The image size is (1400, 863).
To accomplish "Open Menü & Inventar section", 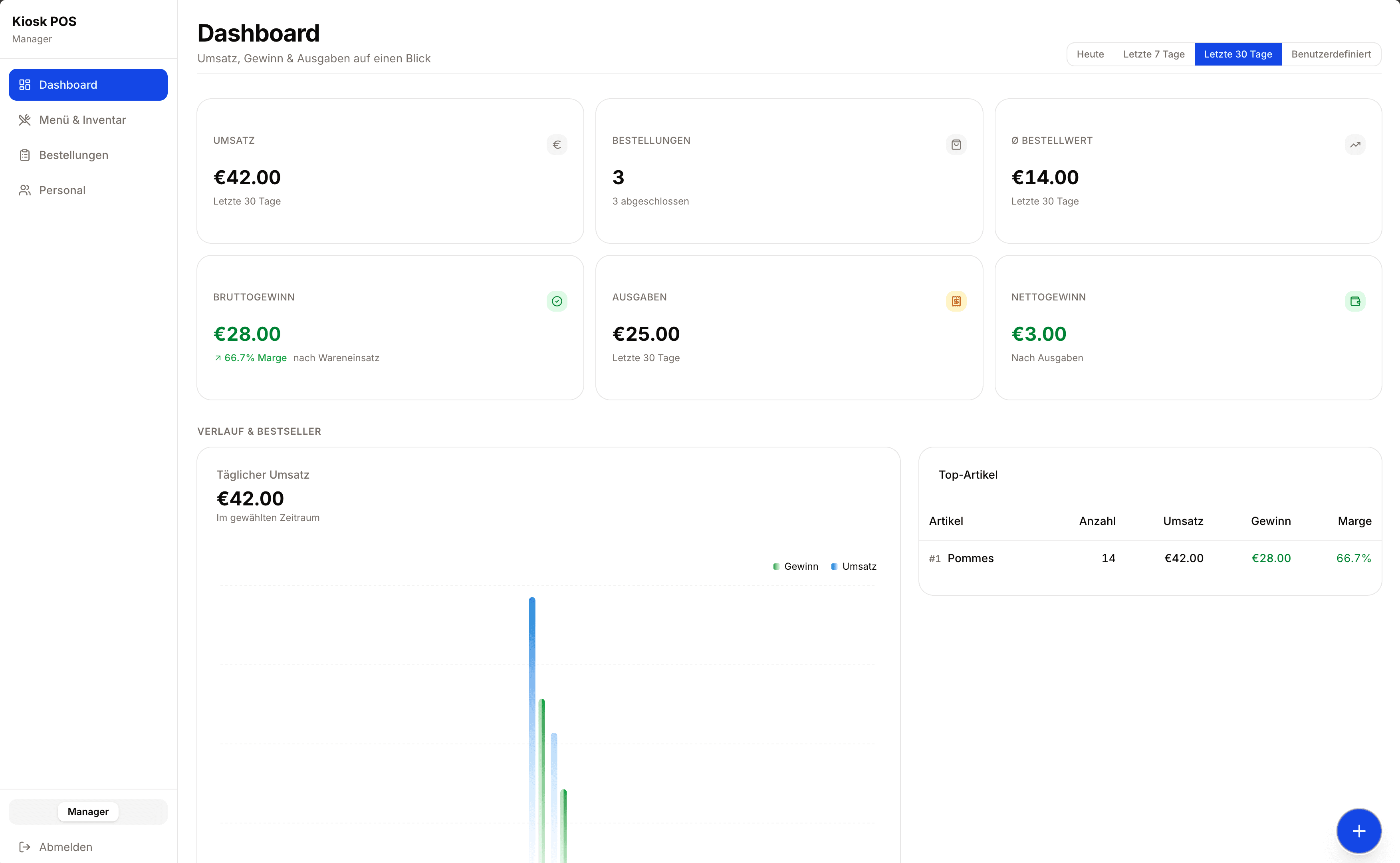I will pos(88,120).
